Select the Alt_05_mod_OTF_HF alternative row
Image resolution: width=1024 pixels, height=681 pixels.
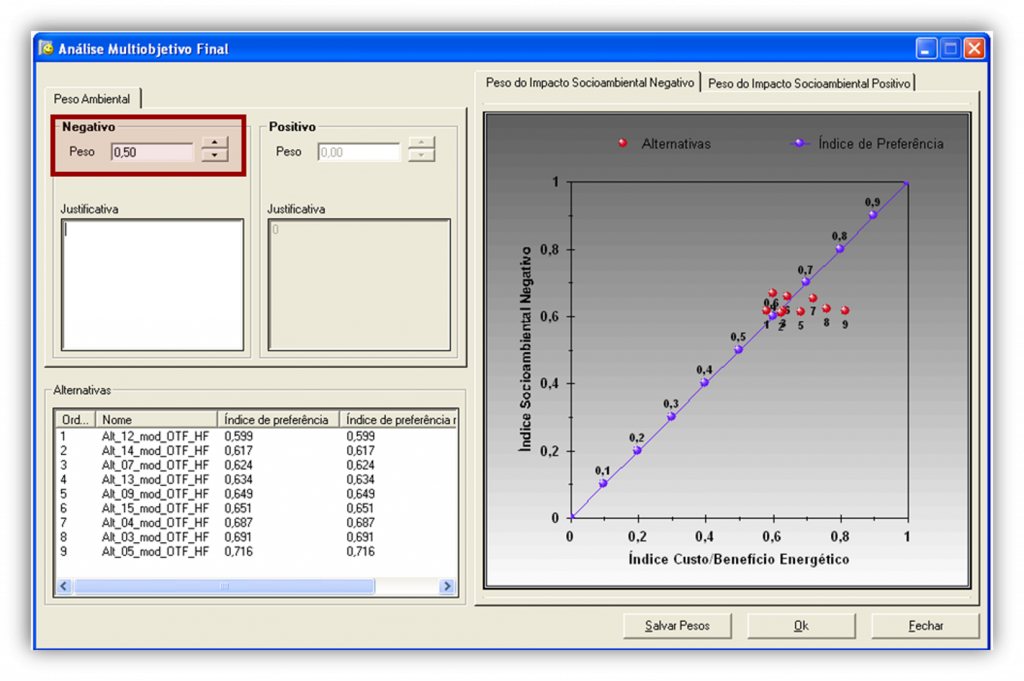(155, 551)
